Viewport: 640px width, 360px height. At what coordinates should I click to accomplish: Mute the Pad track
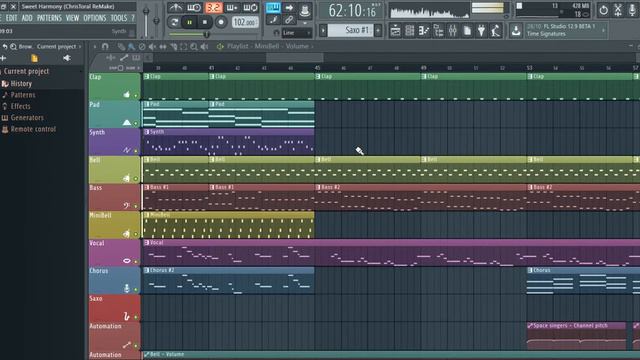coord(136,123)
